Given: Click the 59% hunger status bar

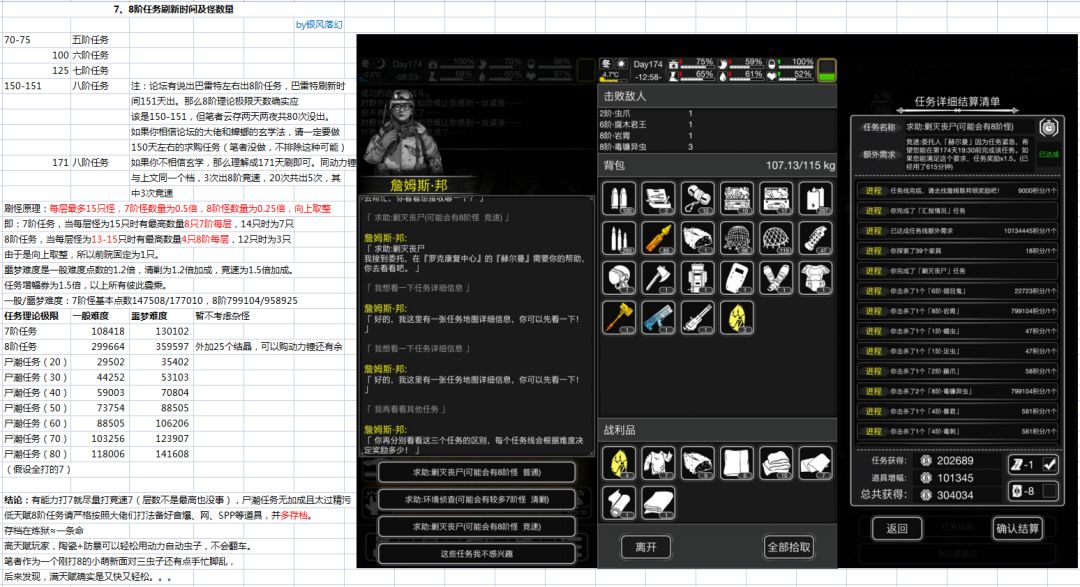Looking at the screenshot, I should (742, 63).
